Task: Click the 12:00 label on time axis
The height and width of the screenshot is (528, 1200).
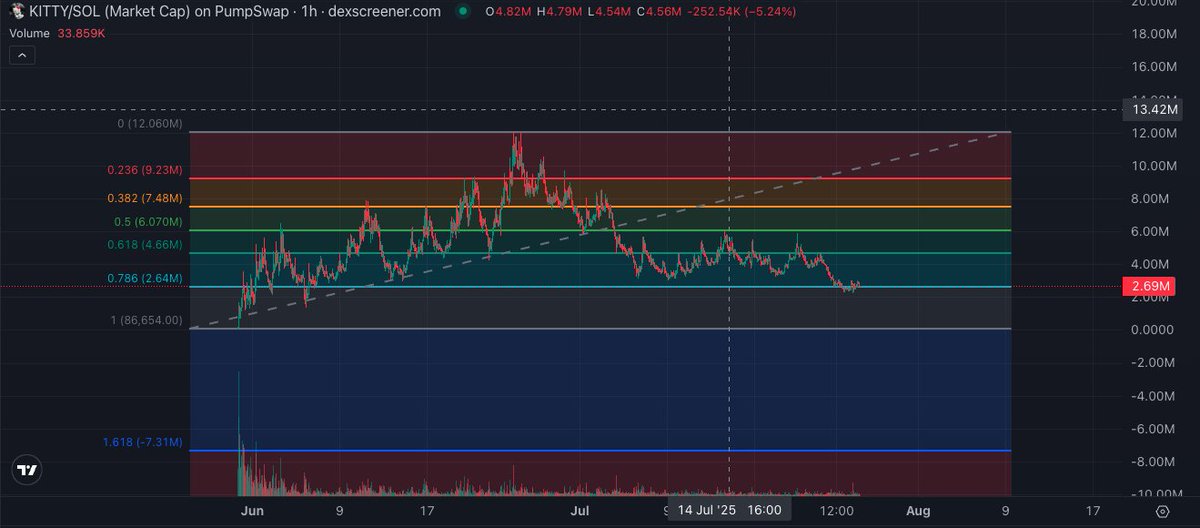Action: click(x=836, y=510)
